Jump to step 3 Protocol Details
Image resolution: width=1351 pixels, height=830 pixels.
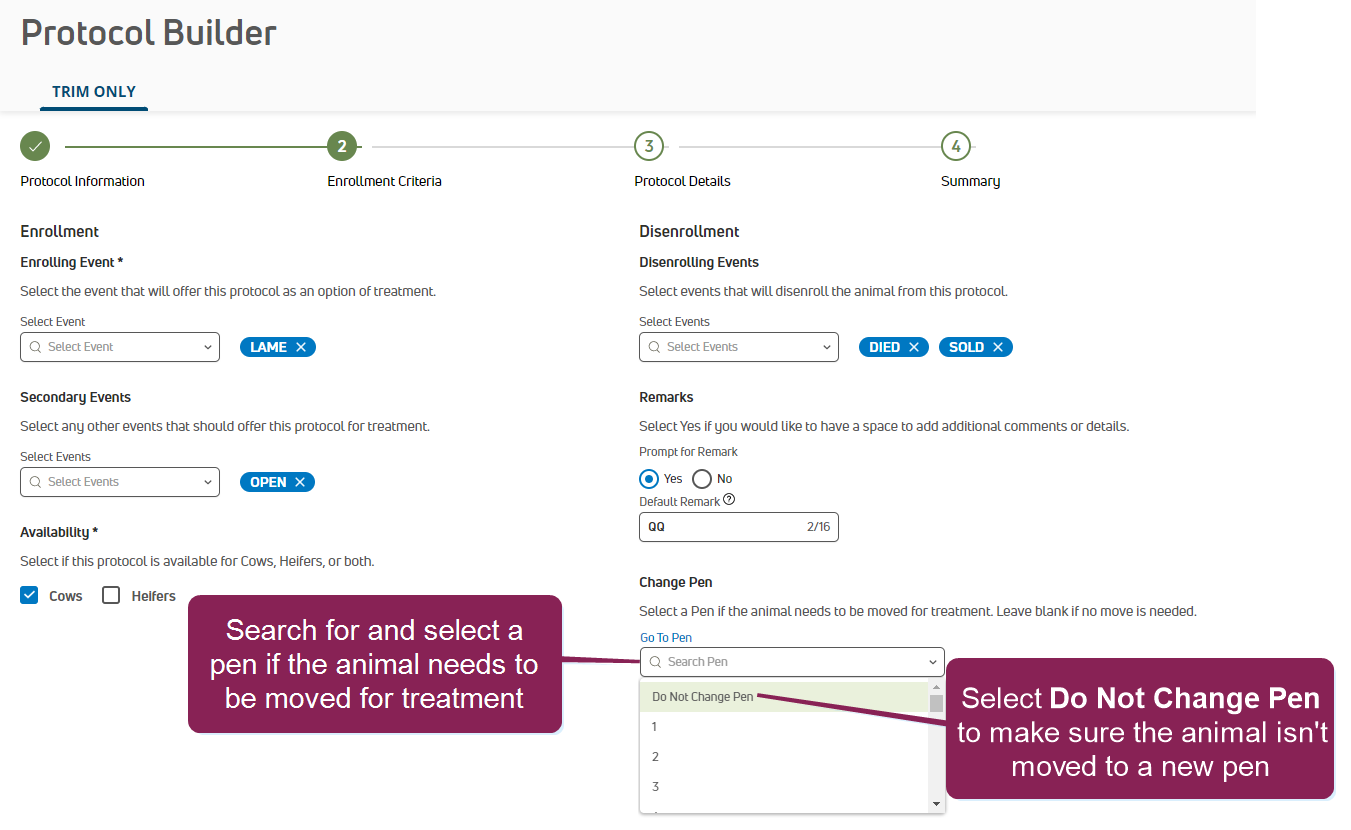[x=649, y=147]
